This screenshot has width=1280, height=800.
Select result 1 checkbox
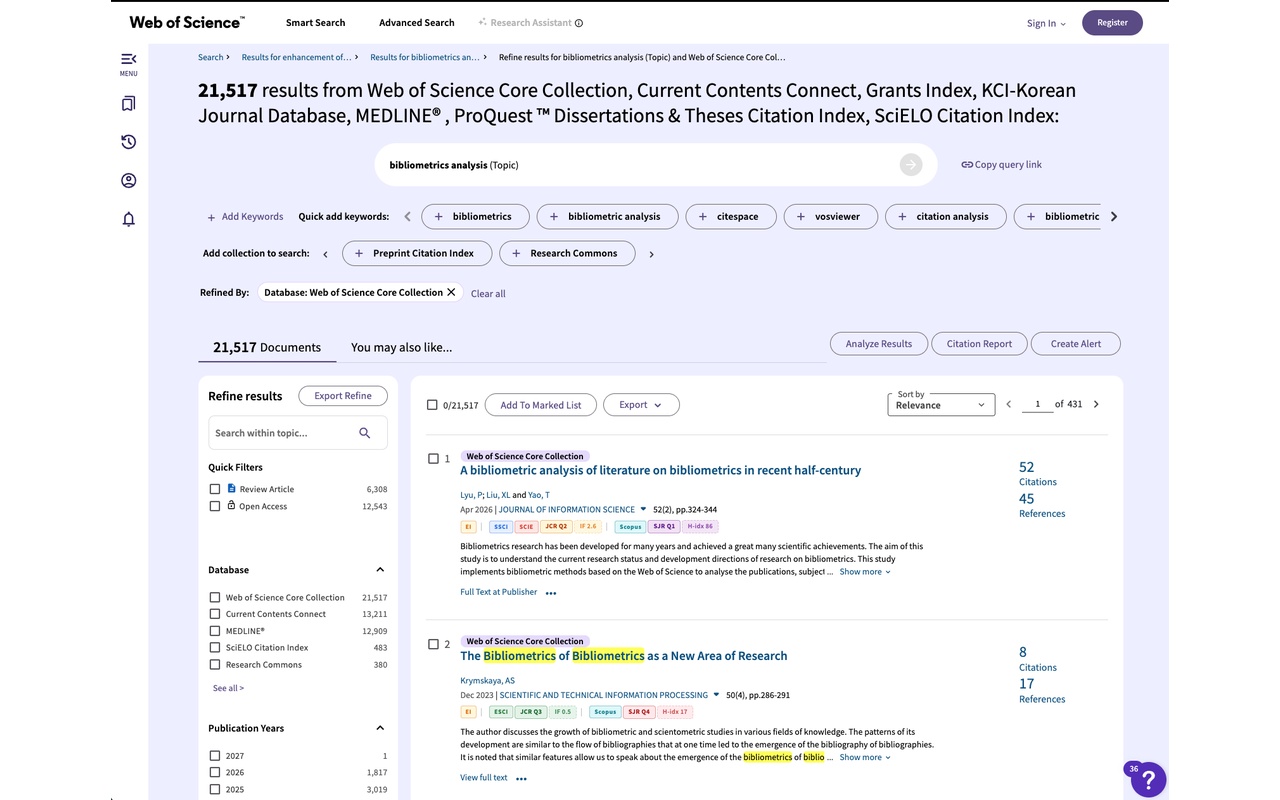coord(433,459)
